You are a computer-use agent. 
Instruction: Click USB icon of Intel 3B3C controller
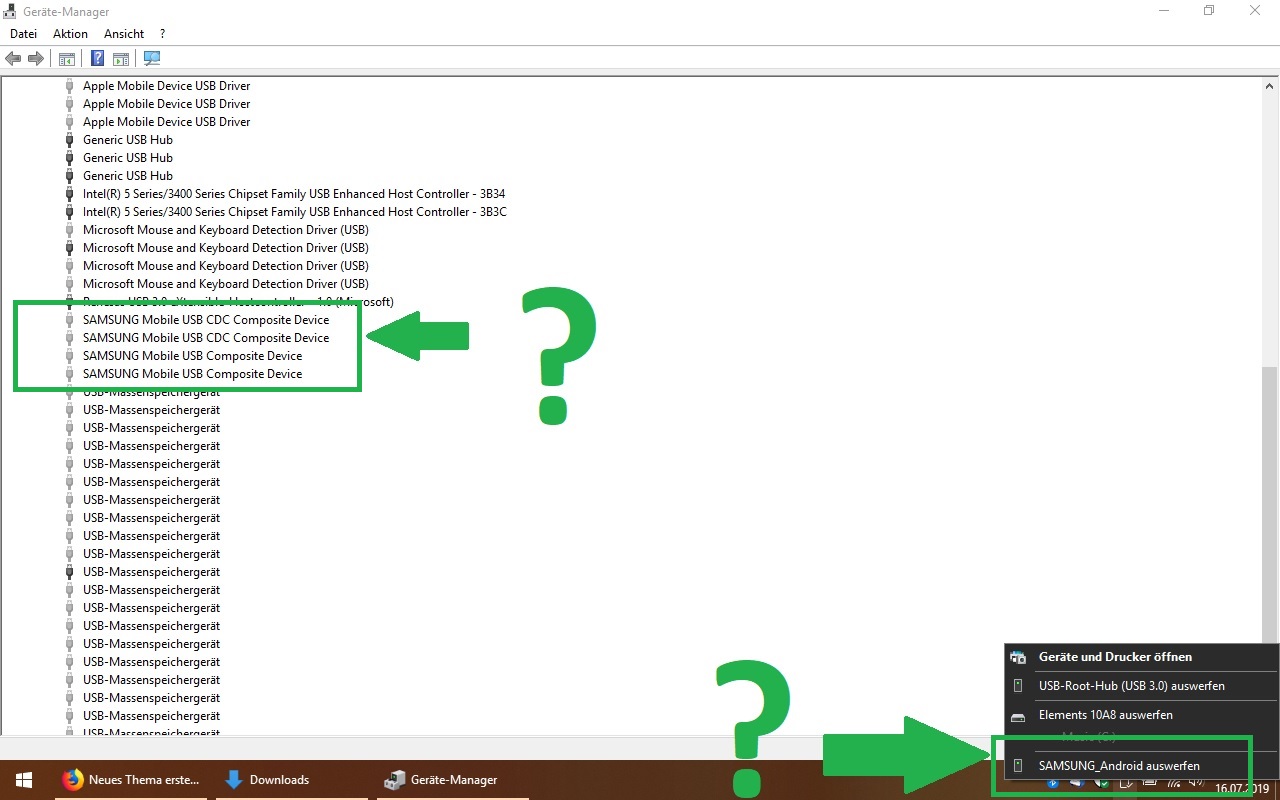69,212
